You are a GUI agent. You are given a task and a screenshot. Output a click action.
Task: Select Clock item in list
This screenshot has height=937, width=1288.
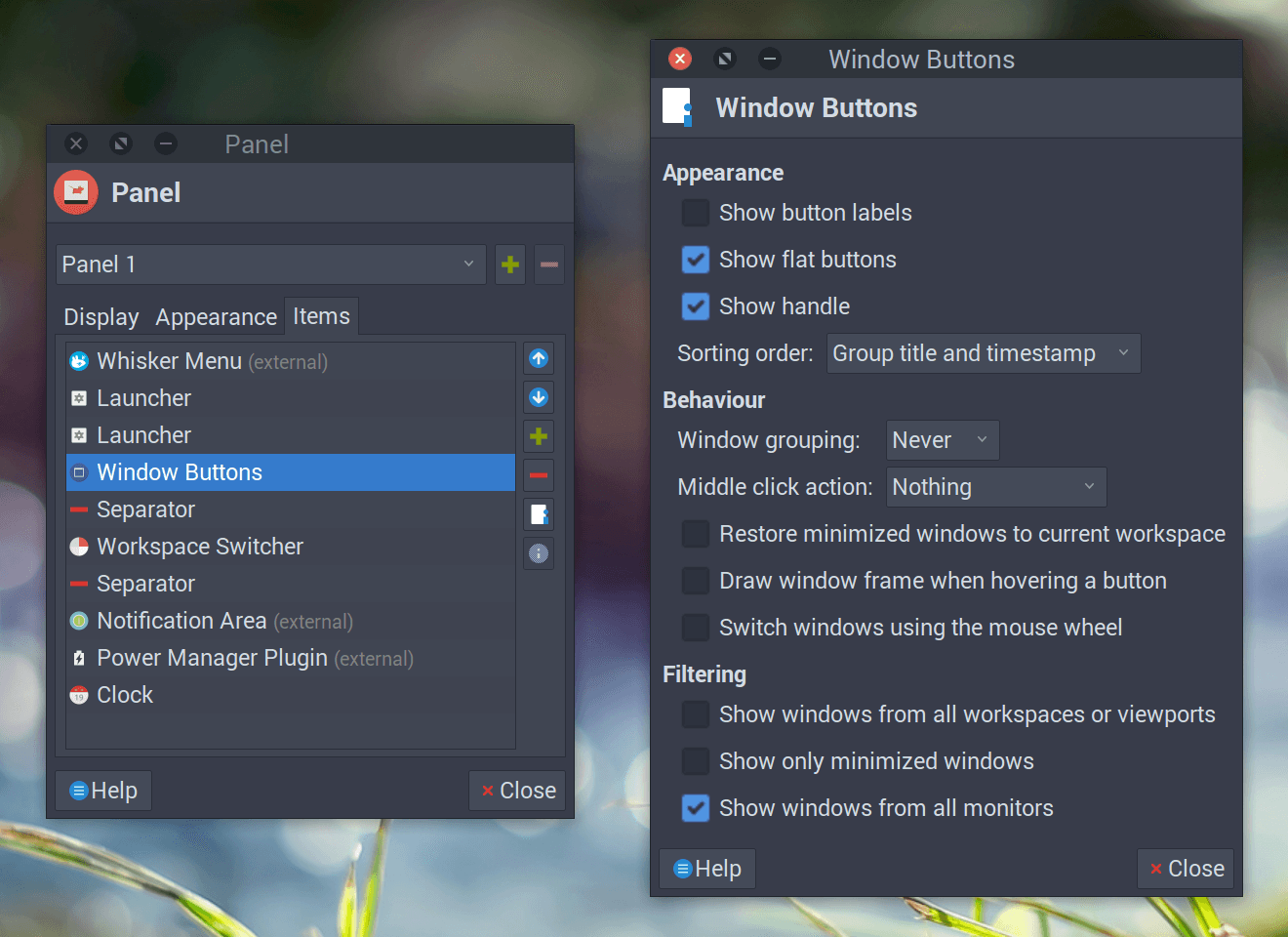click(291, 695)
